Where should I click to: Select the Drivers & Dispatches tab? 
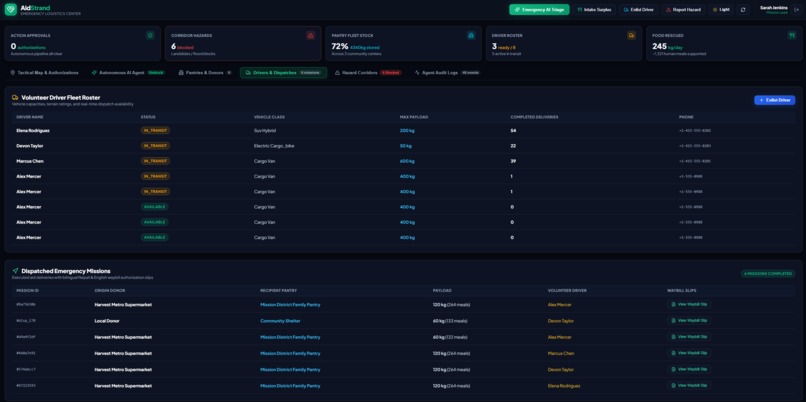point(283,73)
